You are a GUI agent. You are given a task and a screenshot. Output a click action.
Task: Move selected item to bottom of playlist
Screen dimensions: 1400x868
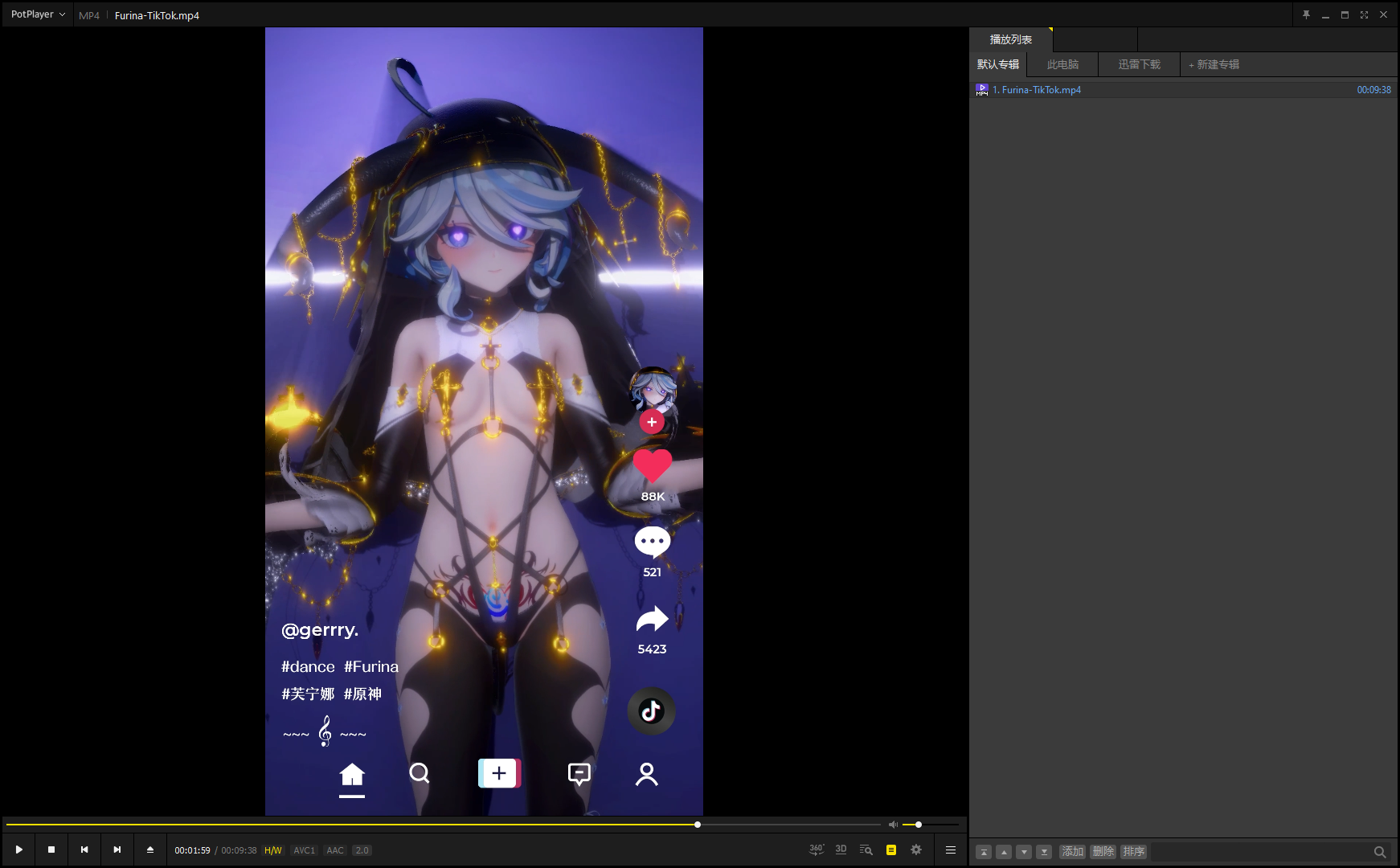pos(1044,852)
